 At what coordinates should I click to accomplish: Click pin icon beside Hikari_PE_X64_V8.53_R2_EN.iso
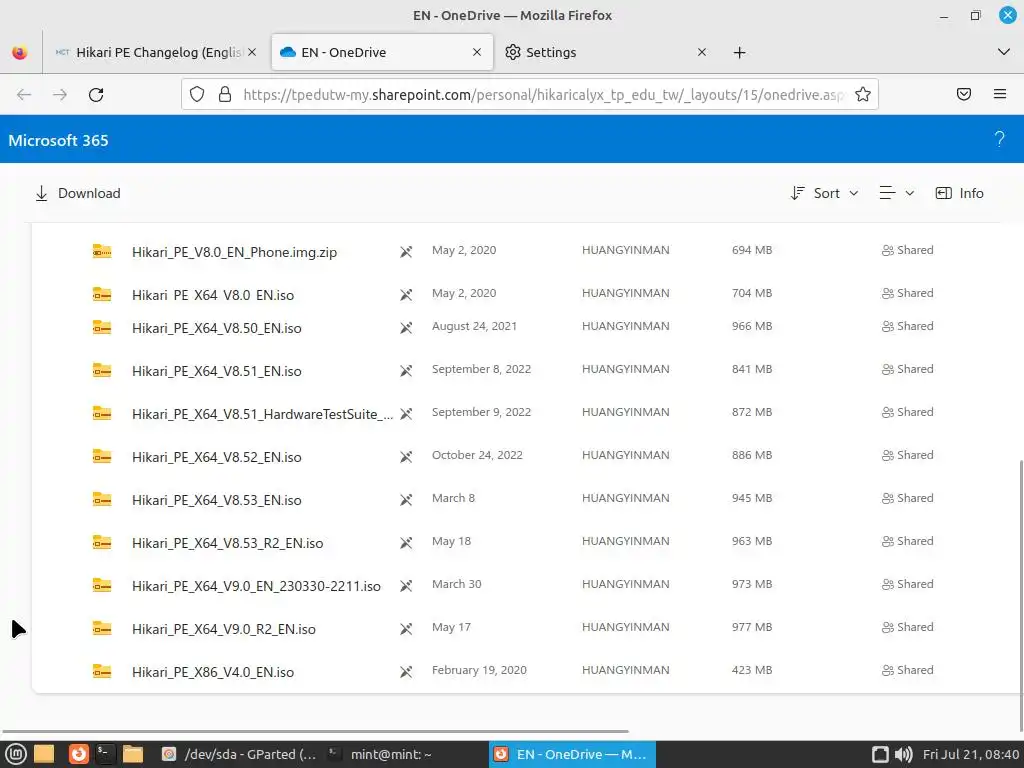406,543
